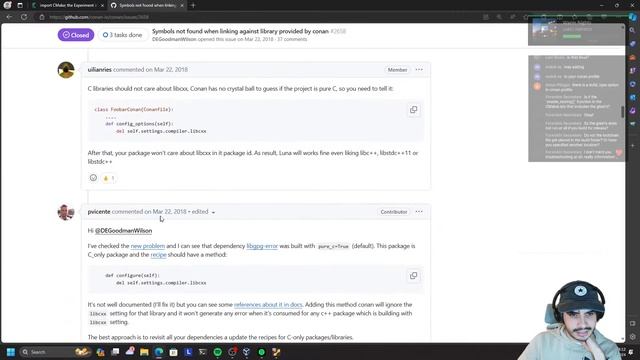Click the Member badge on uilianries's comment
640x360 pixels.
coord(397,70)
